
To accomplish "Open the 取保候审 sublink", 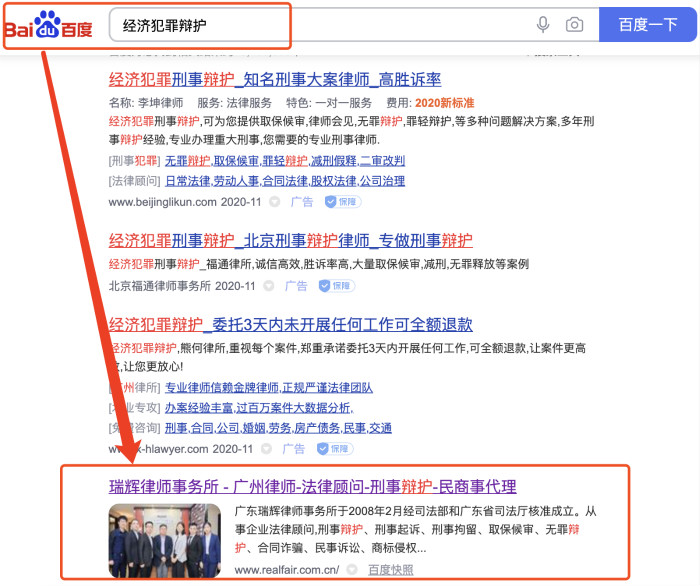I will click(236, 161).
